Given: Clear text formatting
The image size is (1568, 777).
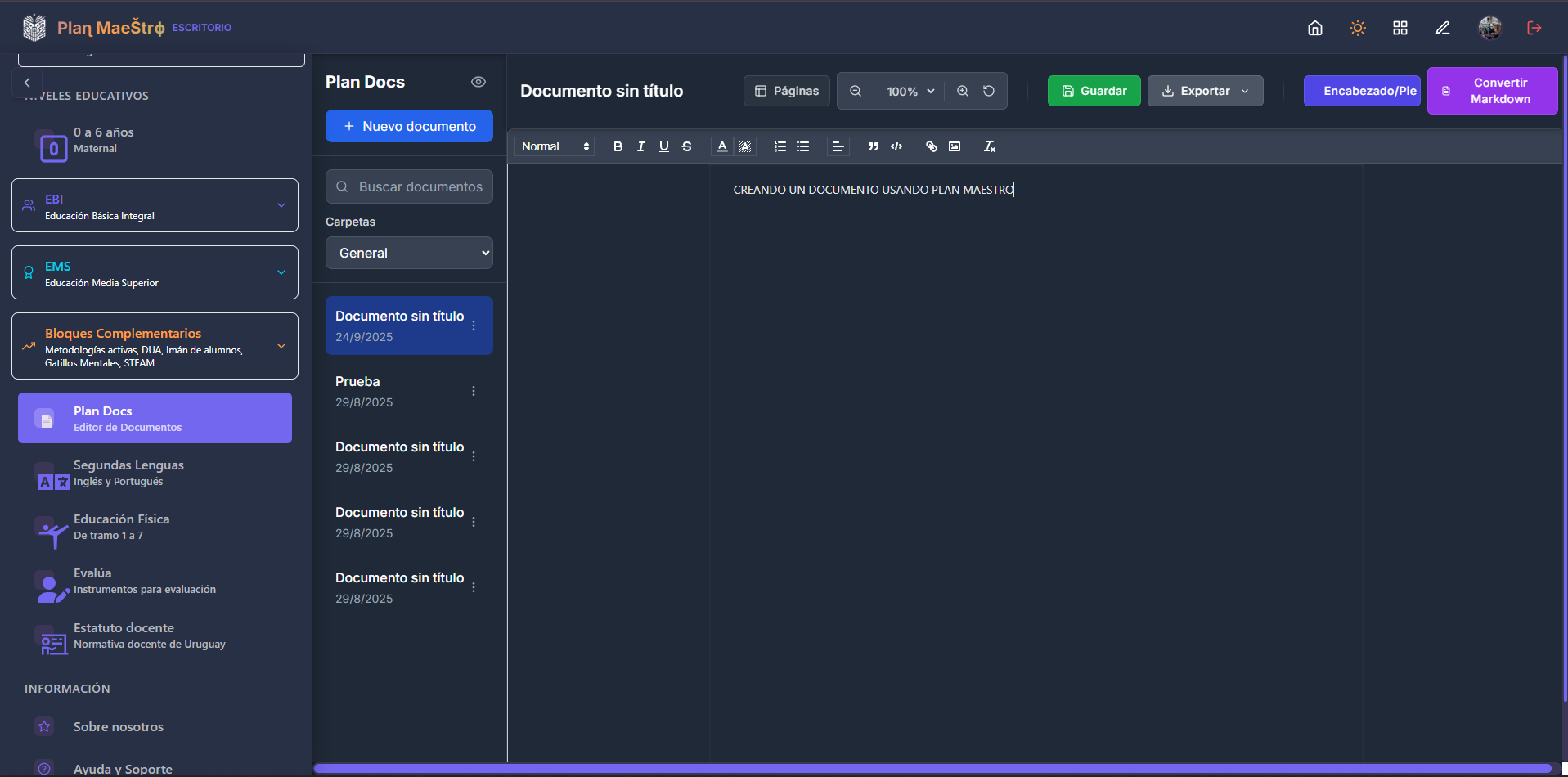Looking at the screenshot, I should (x=990, y=146).
